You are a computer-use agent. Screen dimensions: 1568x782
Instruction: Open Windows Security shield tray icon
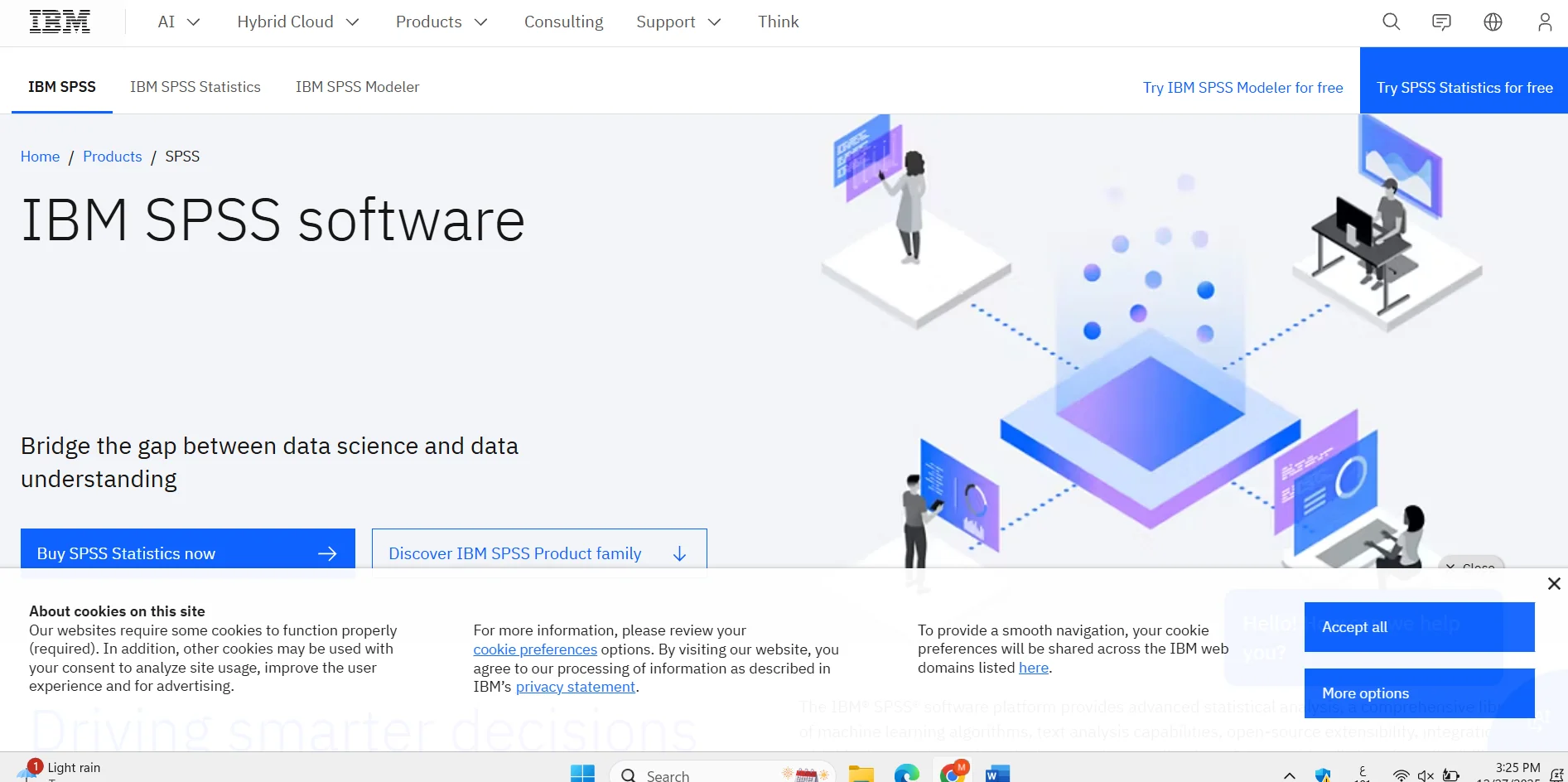point(1323,775)
